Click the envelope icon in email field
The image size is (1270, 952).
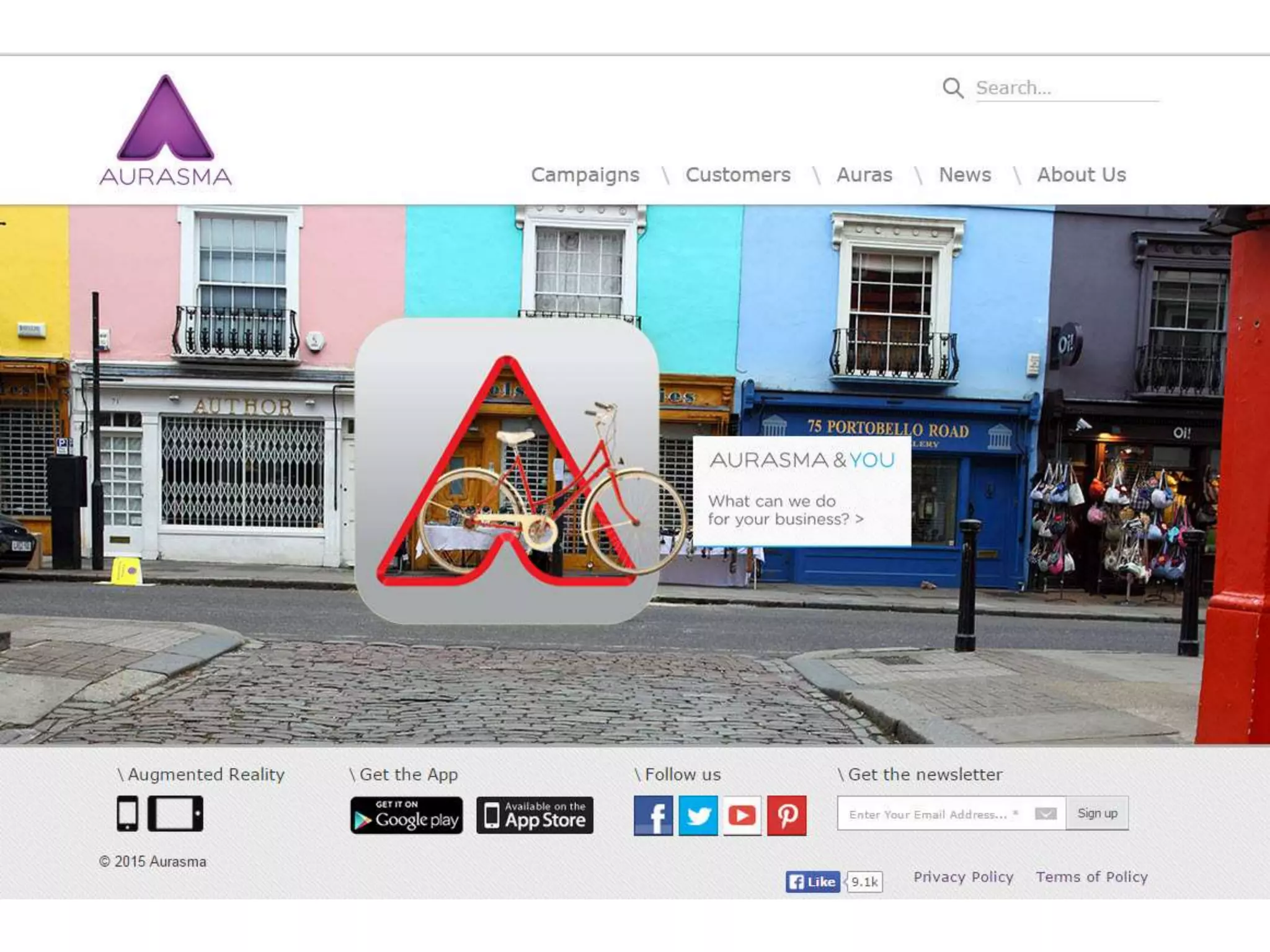[1046, 814]
